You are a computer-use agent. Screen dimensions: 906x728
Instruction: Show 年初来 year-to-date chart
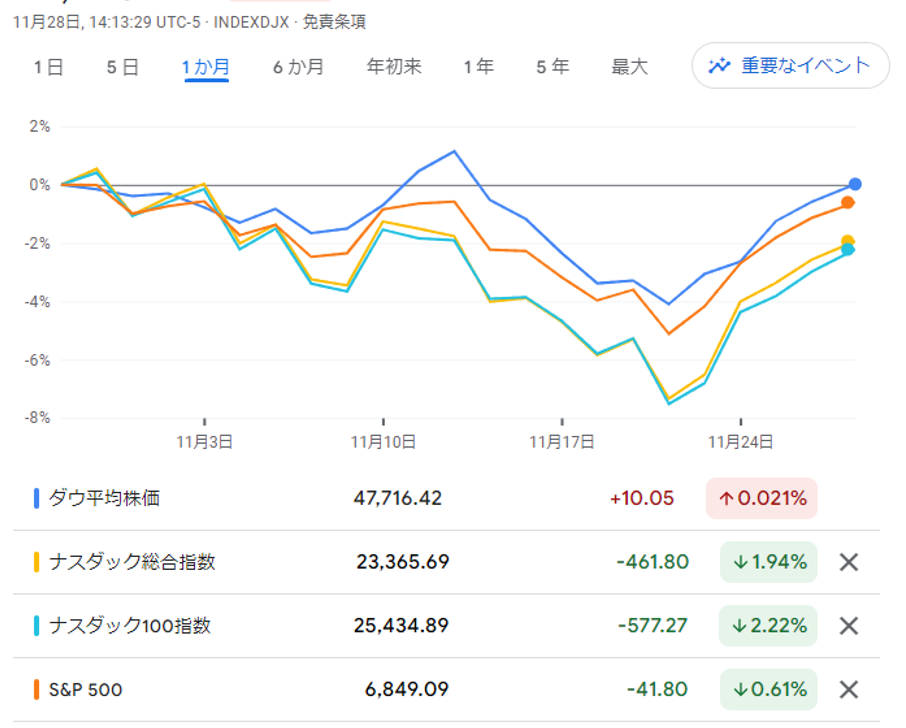coord(394,67)
